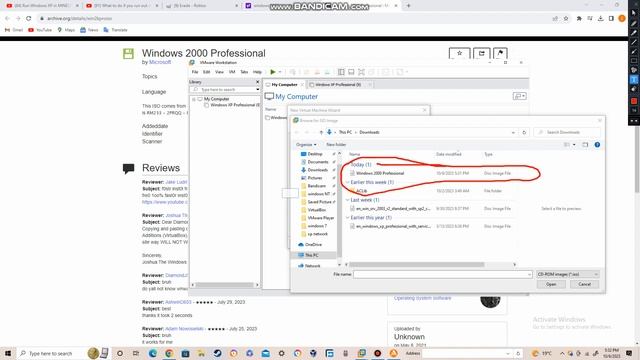Click the blue help icon in file dialog
This screenshot has width=640, height=360.
coord(597,144)
